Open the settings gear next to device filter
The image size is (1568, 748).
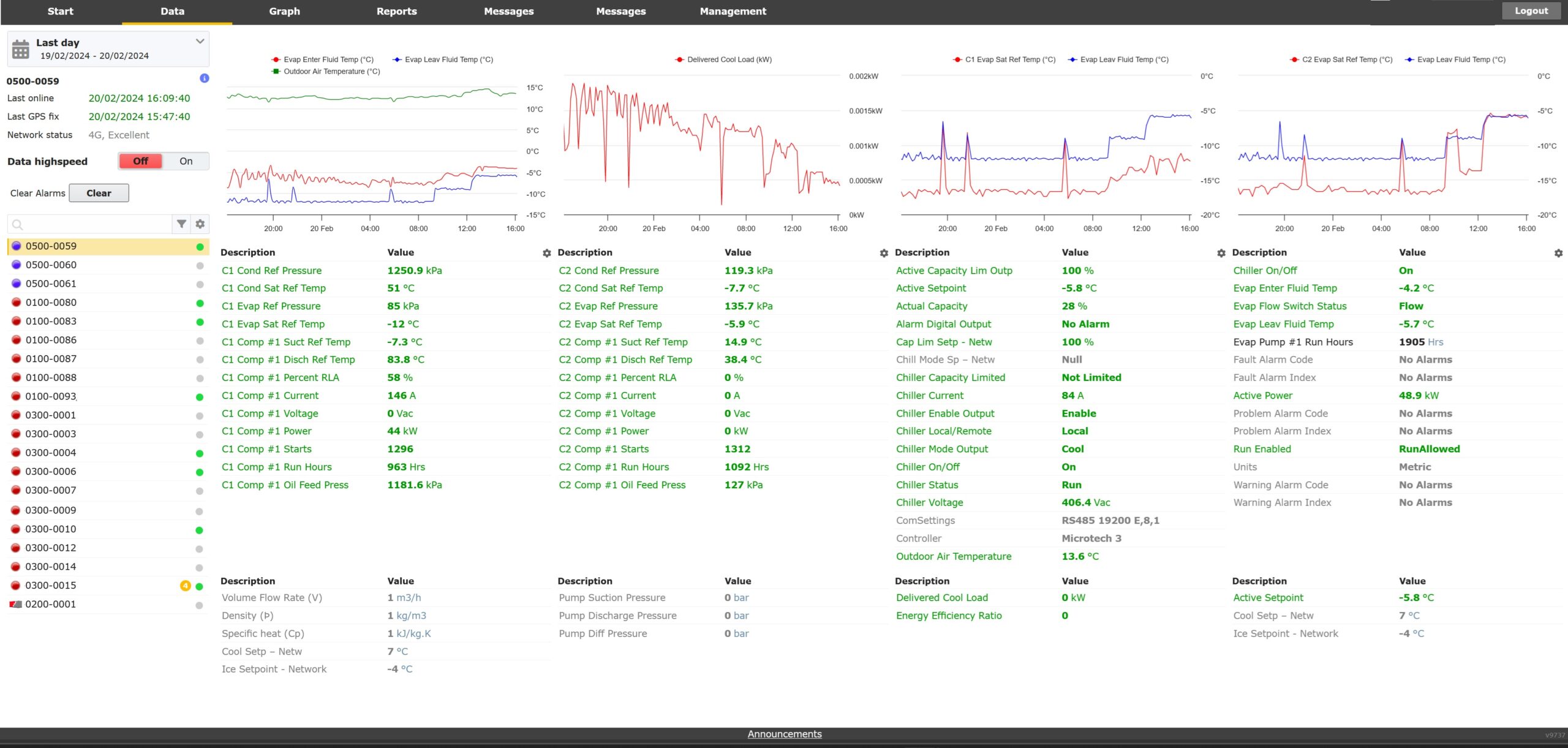200,224
